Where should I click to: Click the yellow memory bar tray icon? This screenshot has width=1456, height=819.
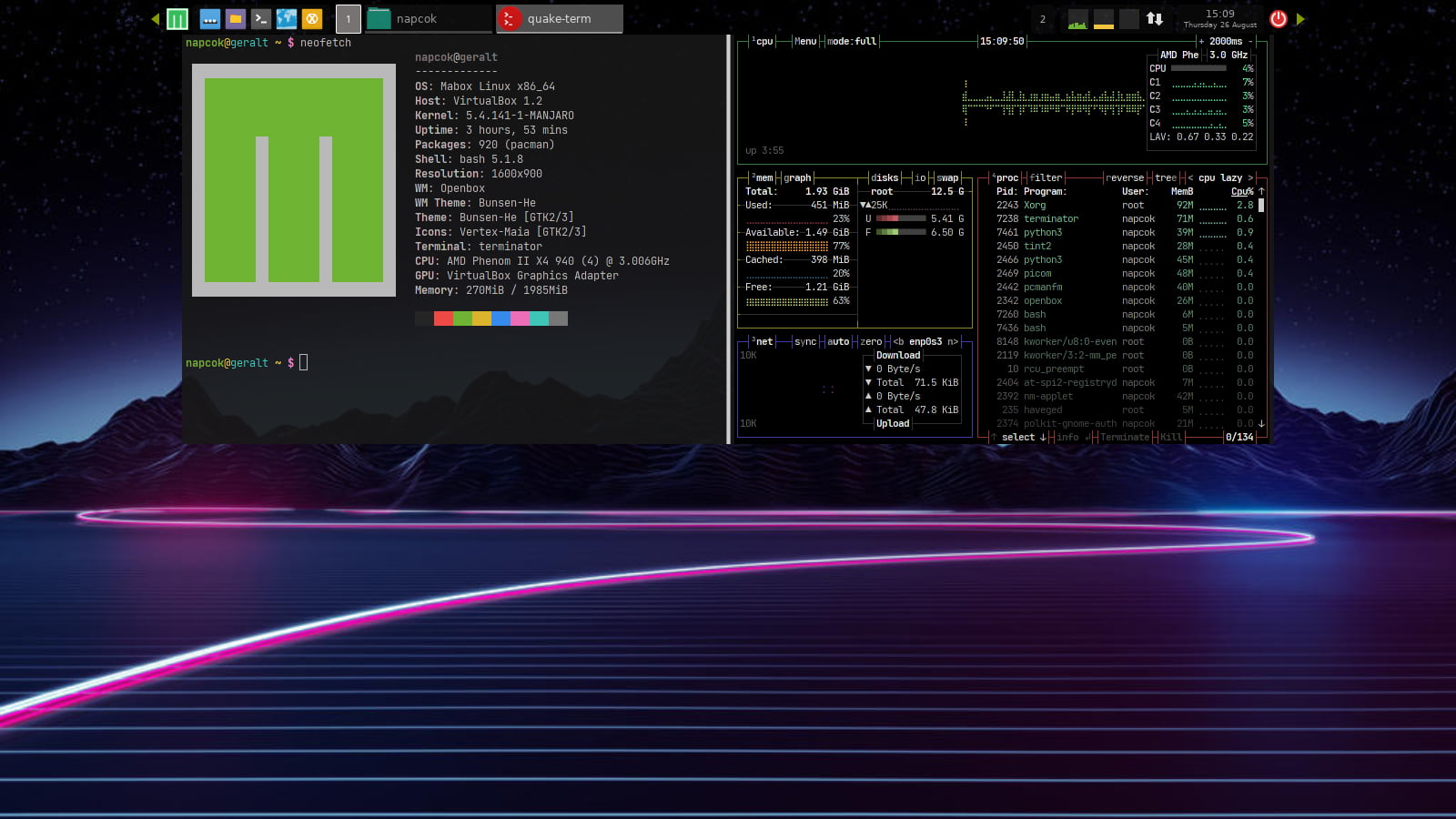pos(1103,19)
